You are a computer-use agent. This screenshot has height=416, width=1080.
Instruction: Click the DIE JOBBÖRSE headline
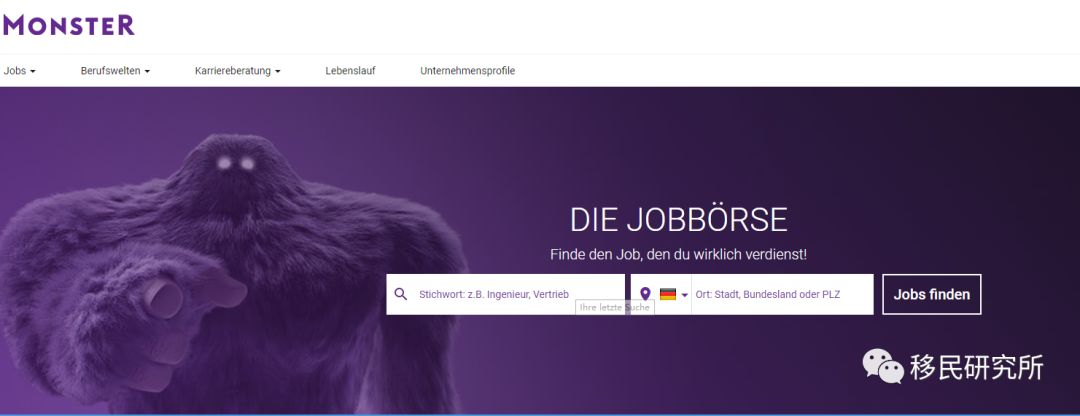click(678, 220)
